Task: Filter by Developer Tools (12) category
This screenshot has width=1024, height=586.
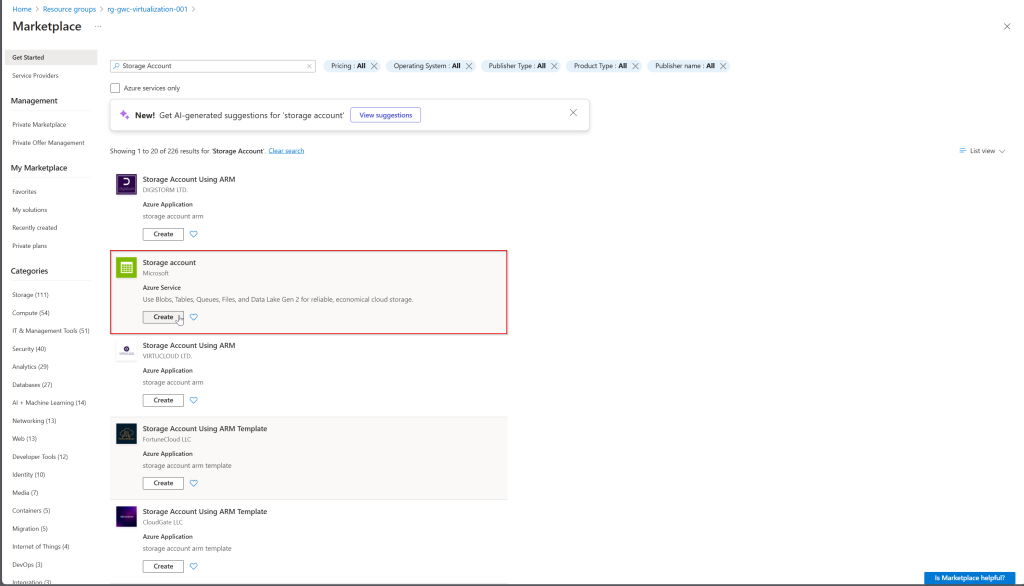Action: coord(40,457)
